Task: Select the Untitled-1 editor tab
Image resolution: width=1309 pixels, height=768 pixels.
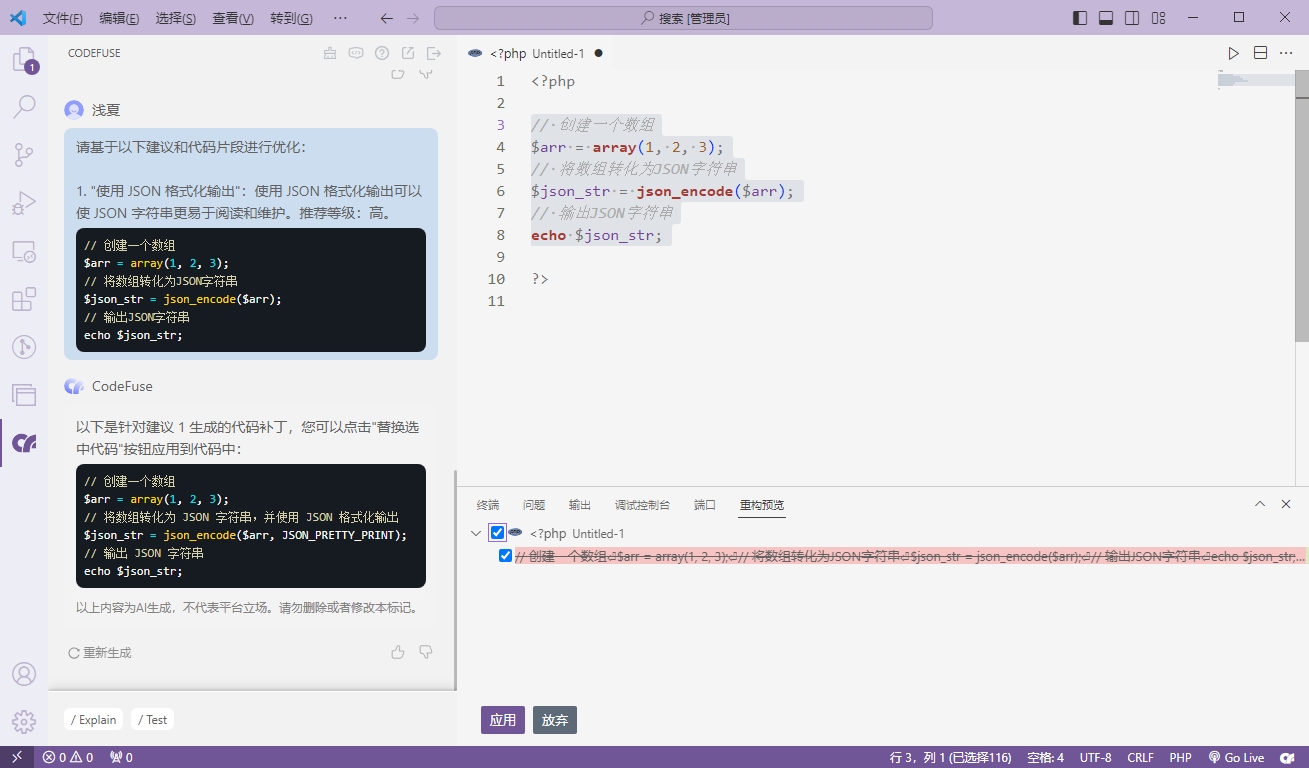Action: pyautogui.click(x=536, y=53)
